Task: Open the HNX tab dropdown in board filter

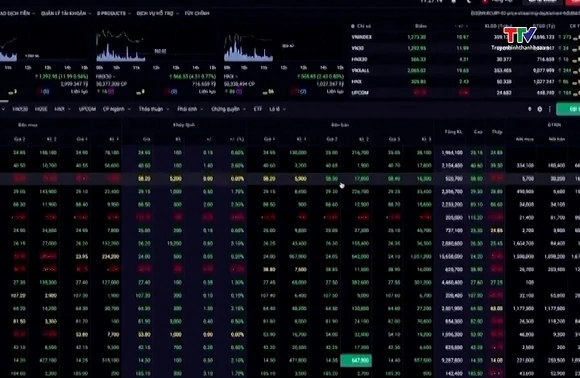Action: pos(62,109)
